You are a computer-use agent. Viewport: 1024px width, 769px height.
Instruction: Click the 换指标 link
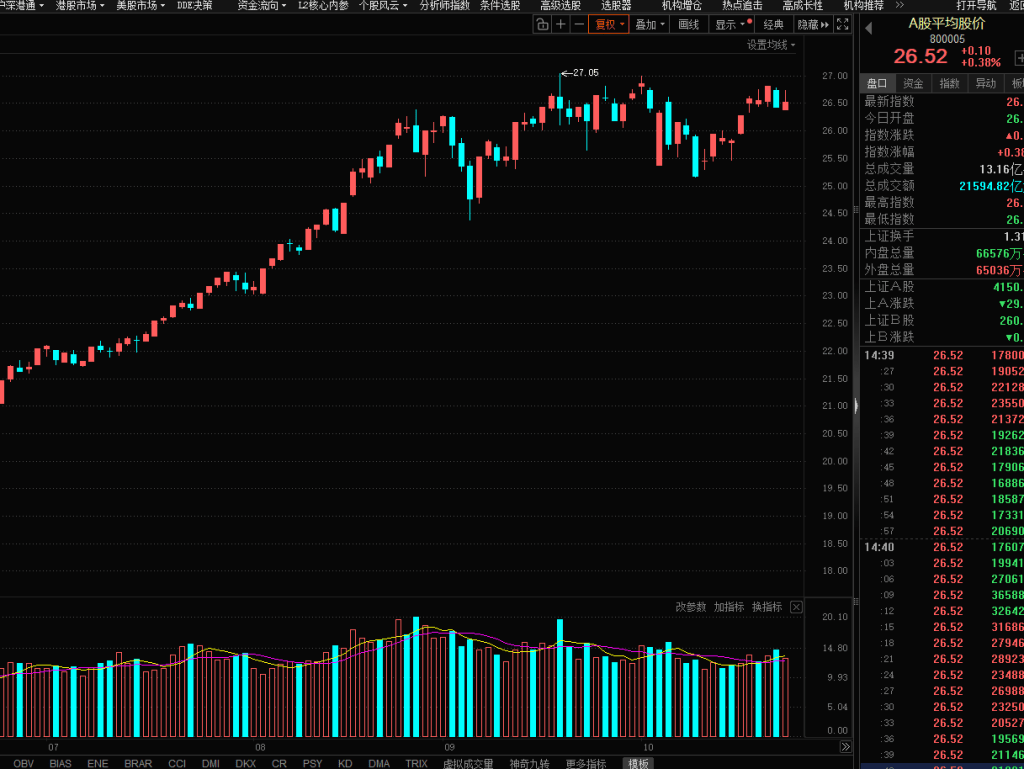pyautogui.click(x=767, y=607)
